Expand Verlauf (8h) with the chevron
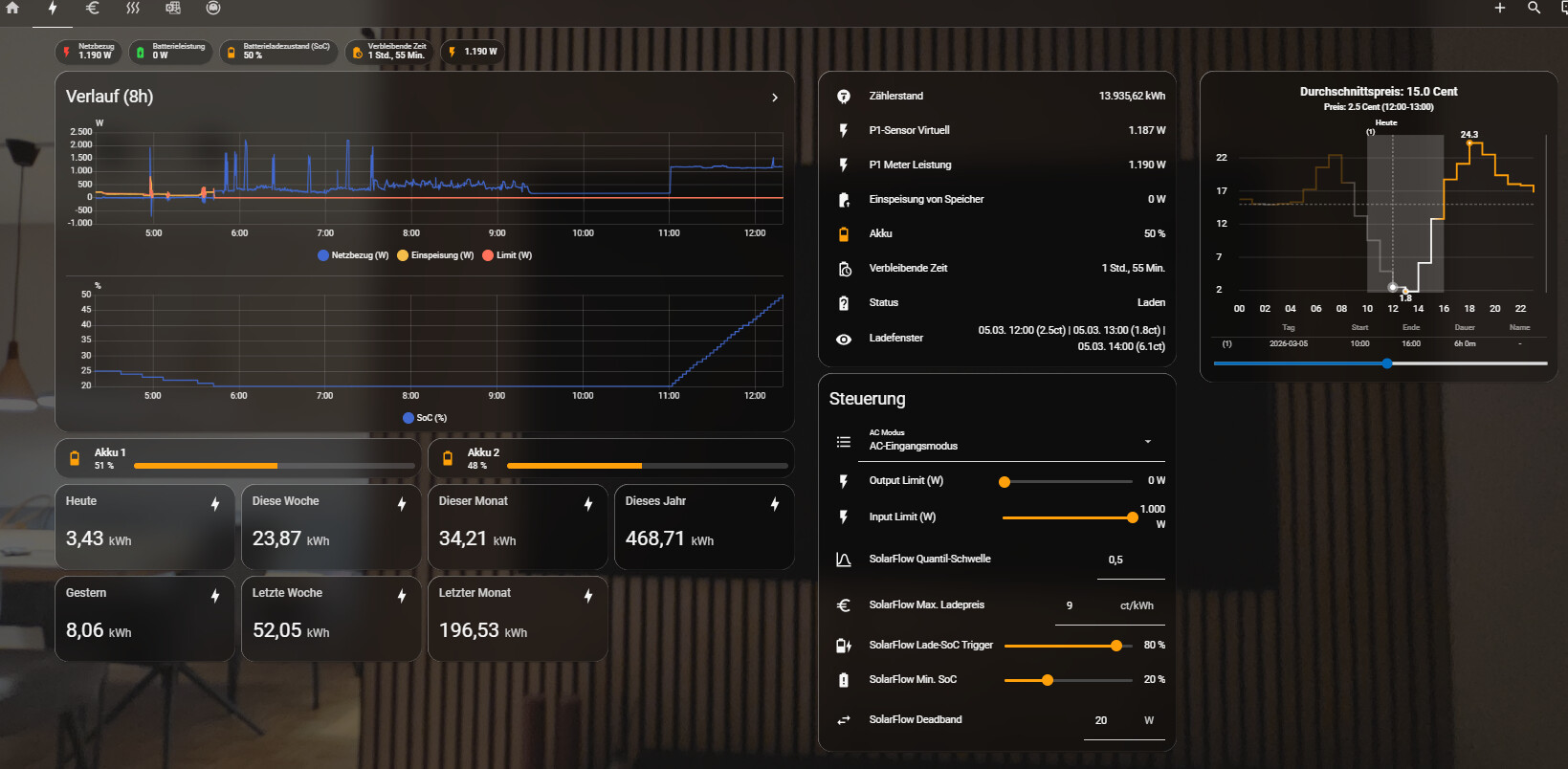 774,98
